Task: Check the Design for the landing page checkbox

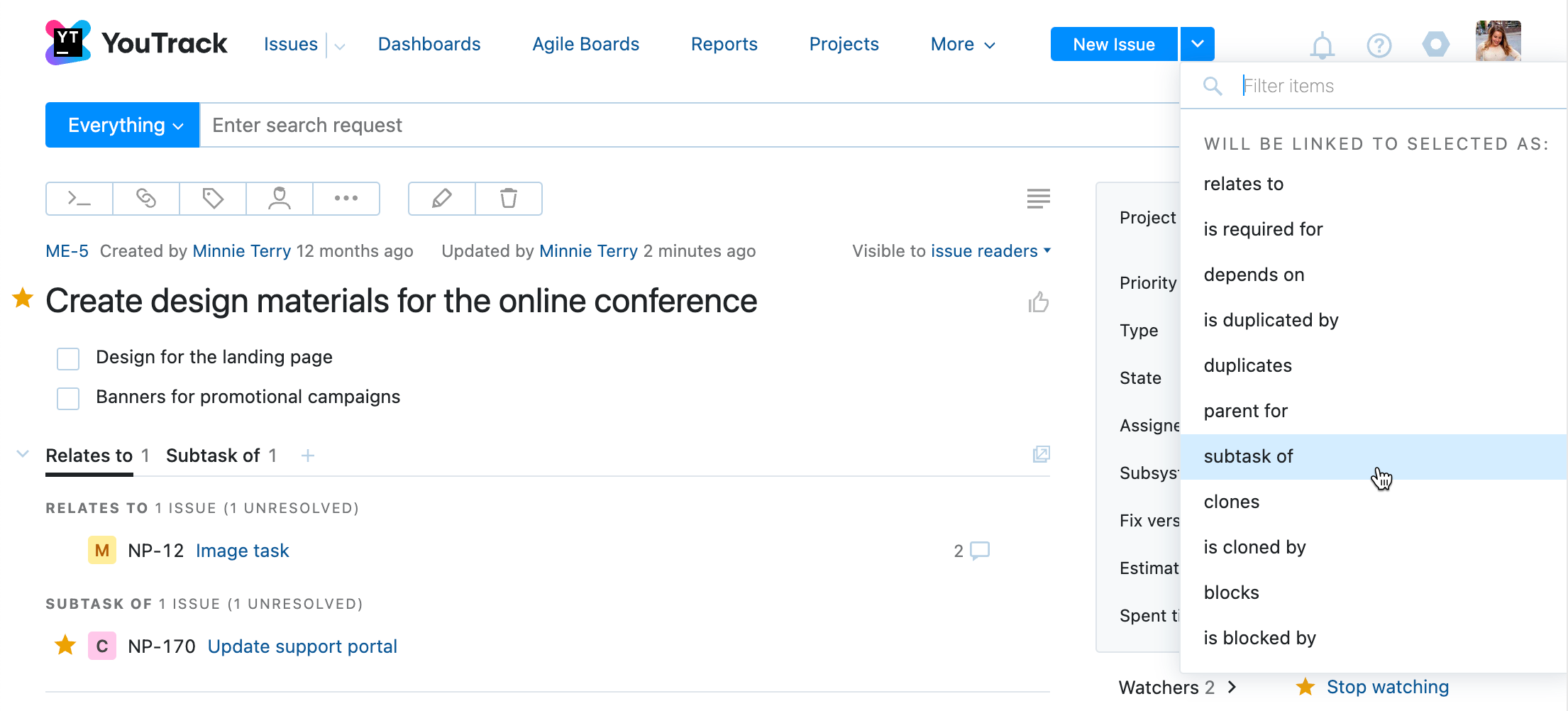Action: [x=67, y=359]
